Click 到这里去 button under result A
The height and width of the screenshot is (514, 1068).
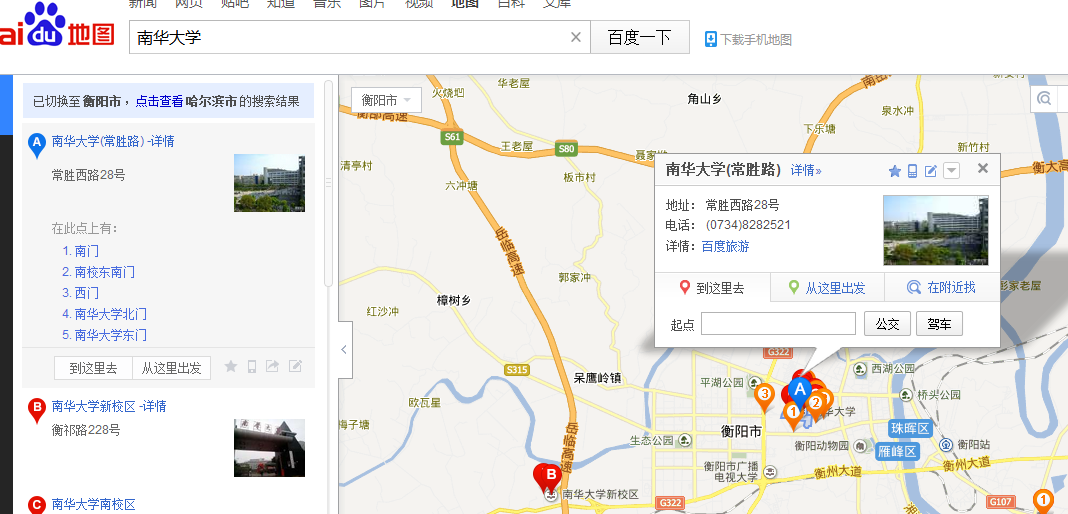tap(93, 368)
